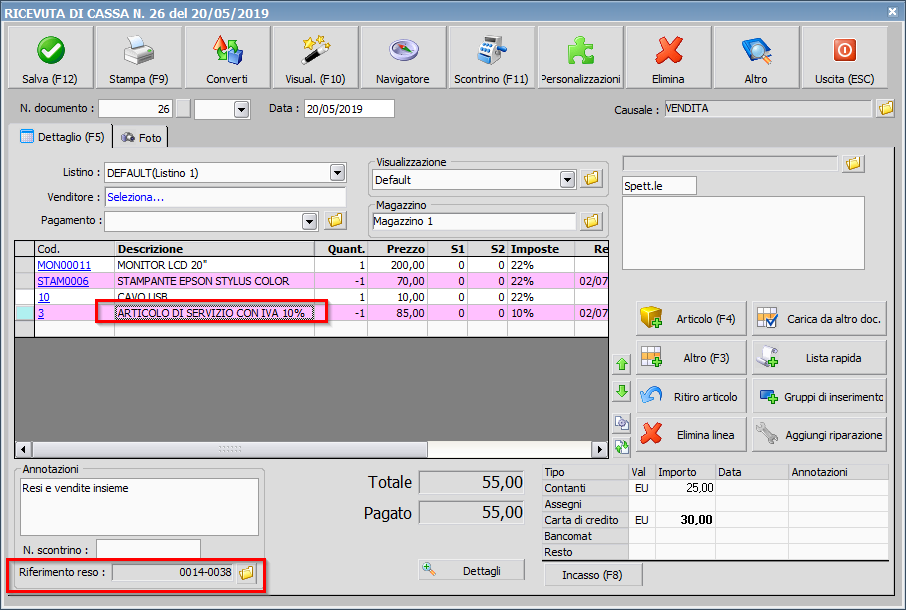Print with Stampa (F9) button
Viewport: 906px width, 610px height.
139,57
